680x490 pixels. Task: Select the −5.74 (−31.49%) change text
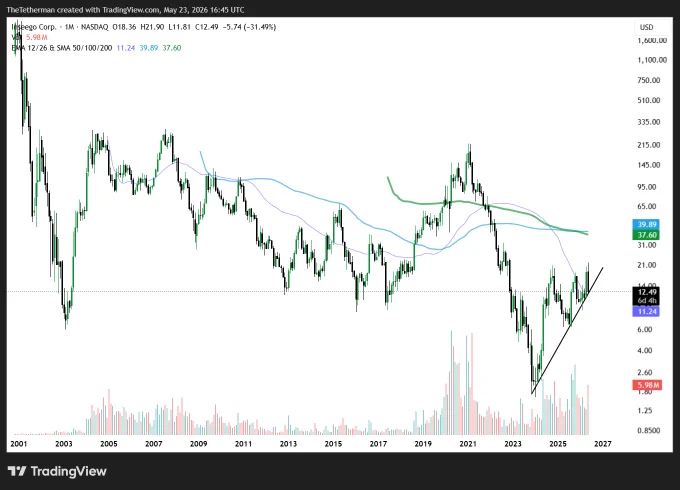[249, 27]
